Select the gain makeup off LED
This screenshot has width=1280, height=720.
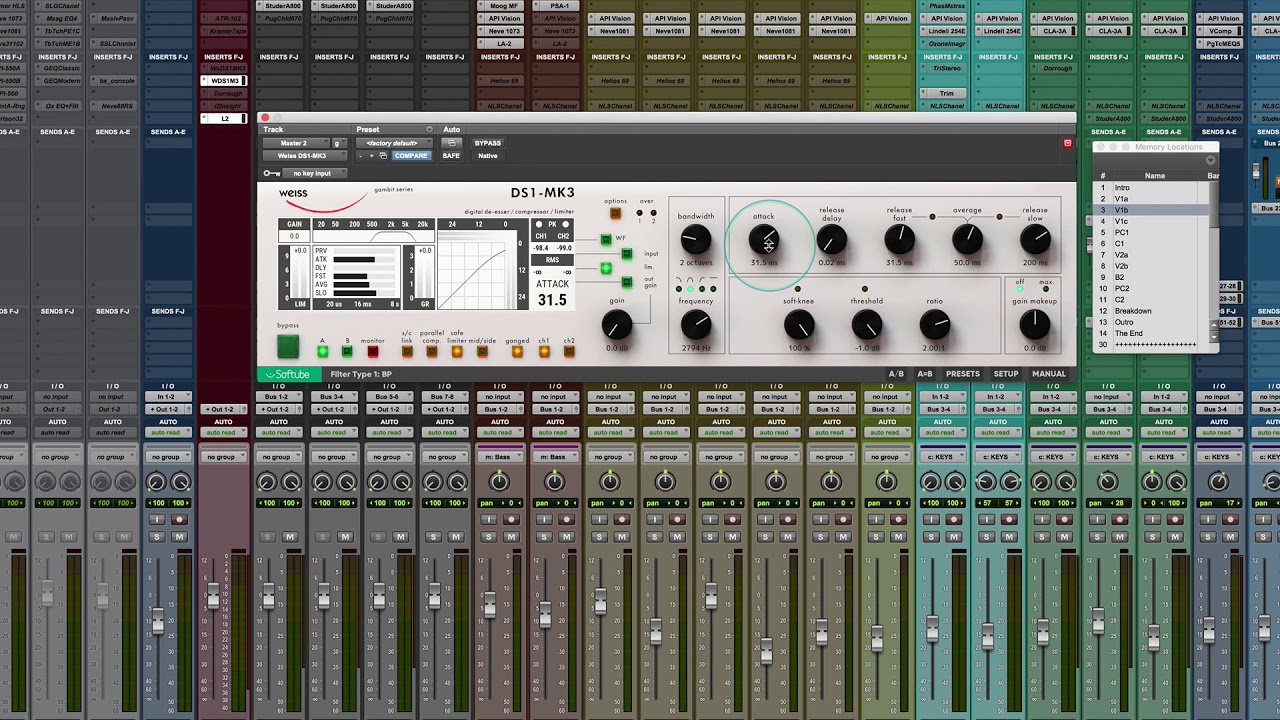click(x=1020, y=290)
